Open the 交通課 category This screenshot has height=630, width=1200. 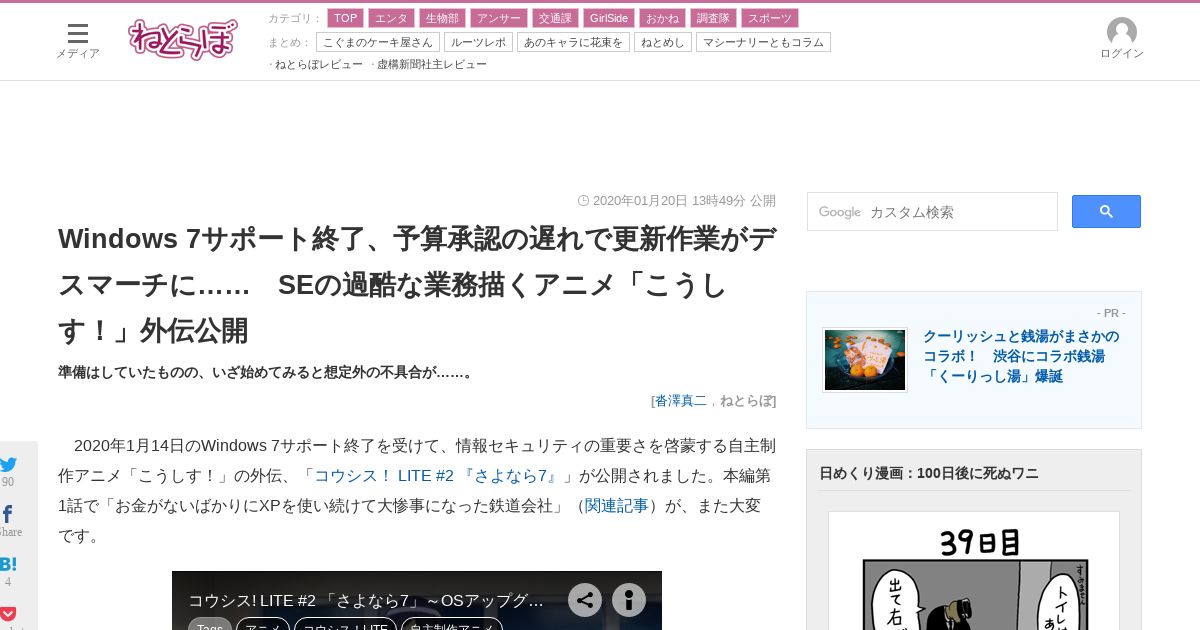click(x=554, y=18)
